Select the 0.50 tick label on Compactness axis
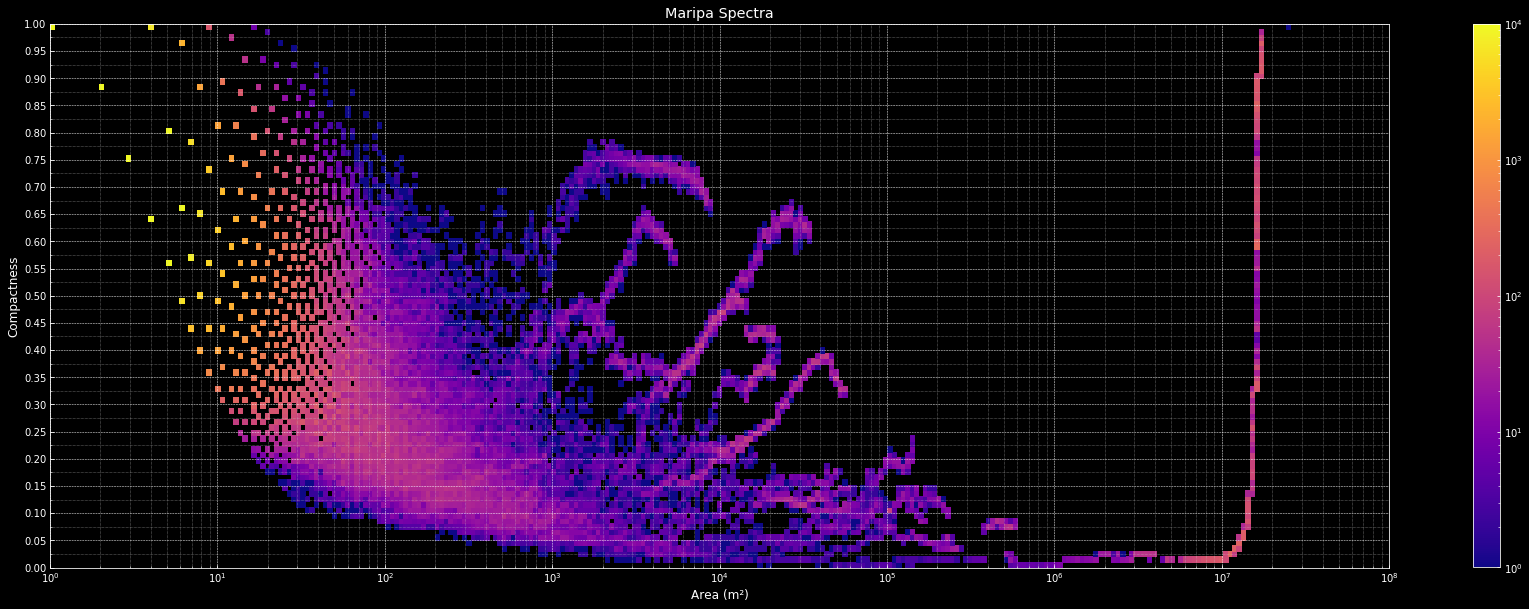Image resolution: width=1529 pixels, height=609 pixels. pos(34,296)
